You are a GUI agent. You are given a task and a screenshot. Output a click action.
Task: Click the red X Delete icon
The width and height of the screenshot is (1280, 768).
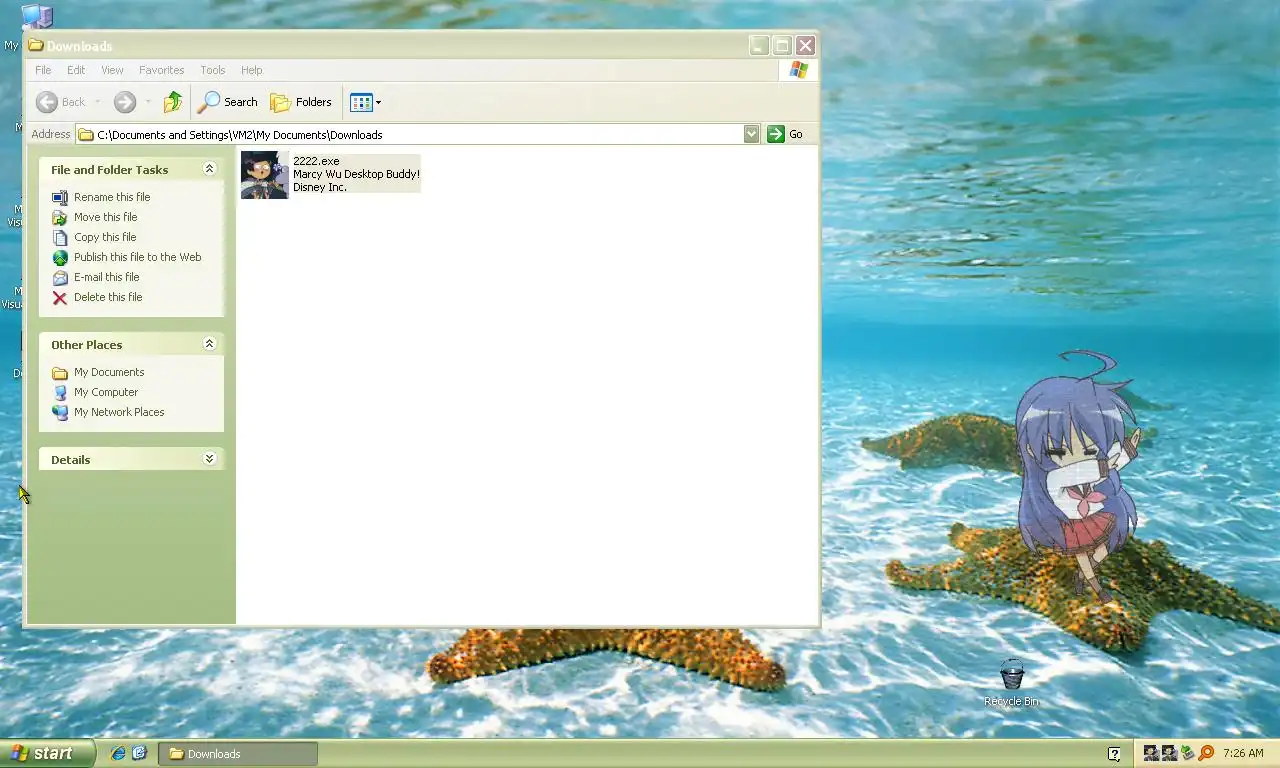tap(60, 297)
